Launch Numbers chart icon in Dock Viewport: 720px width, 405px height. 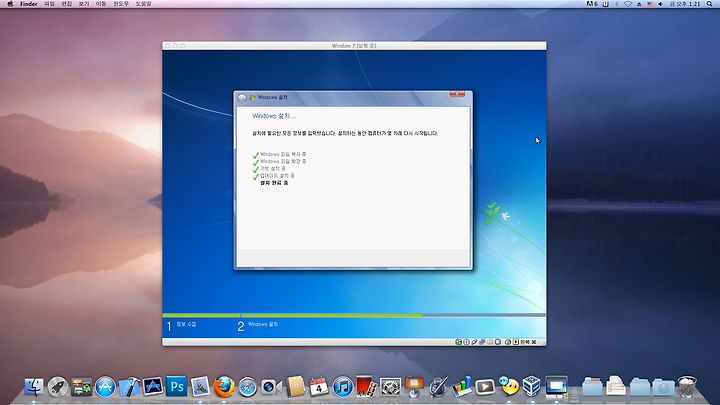[x=461, y=387]
